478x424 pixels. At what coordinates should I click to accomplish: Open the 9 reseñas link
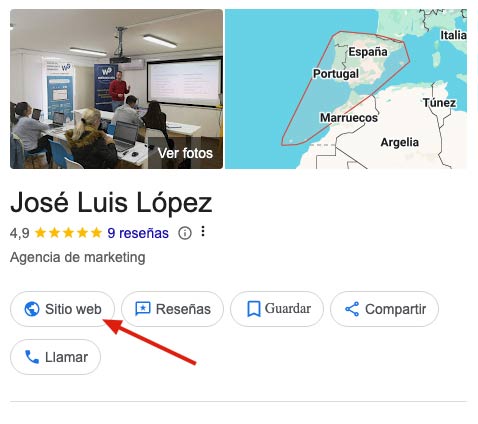(x=138, y=233)
